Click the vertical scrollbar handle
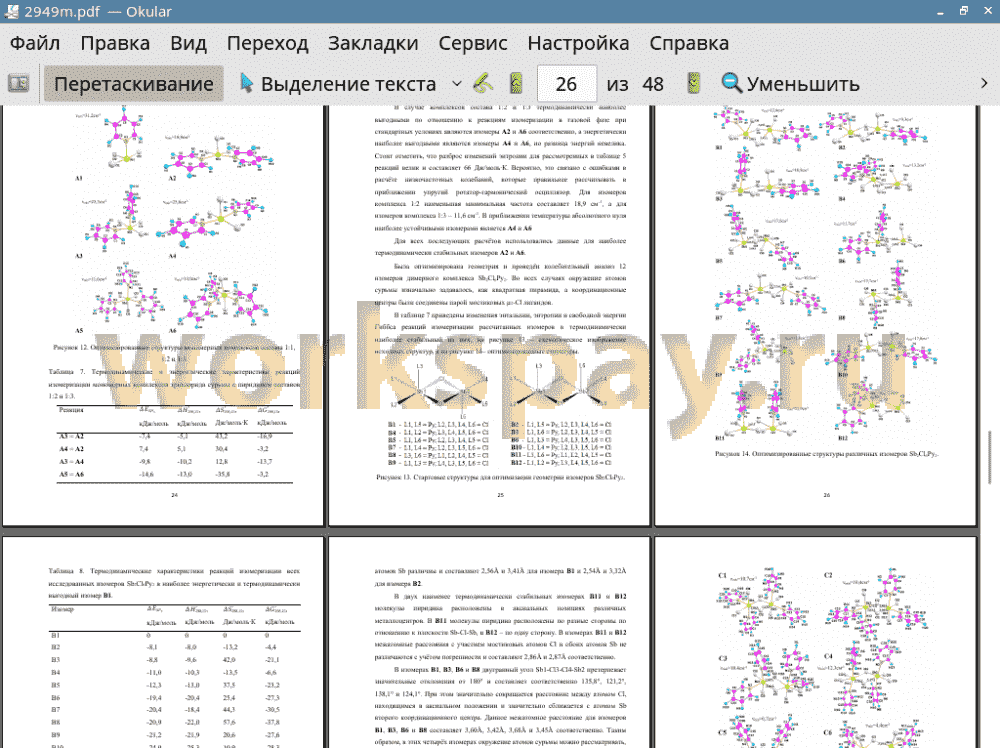The width and height of the screenshot is (1000, 748). pyautogui.click(x=989, y=457)
